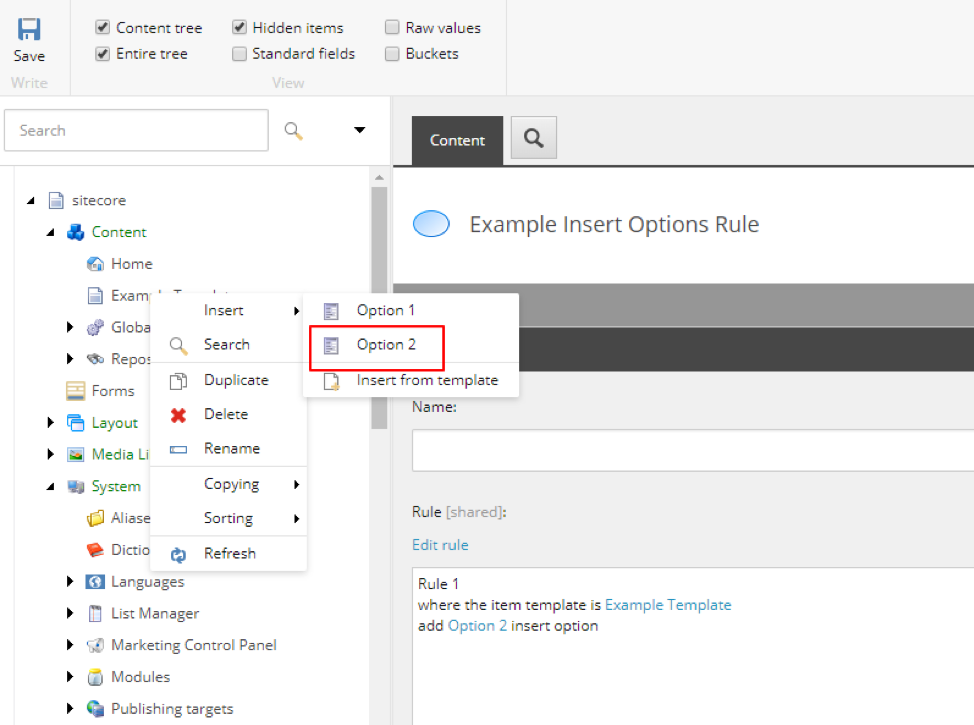
Task: Select the Home globe icon in the tree
Action: click(x=96, y=263)
